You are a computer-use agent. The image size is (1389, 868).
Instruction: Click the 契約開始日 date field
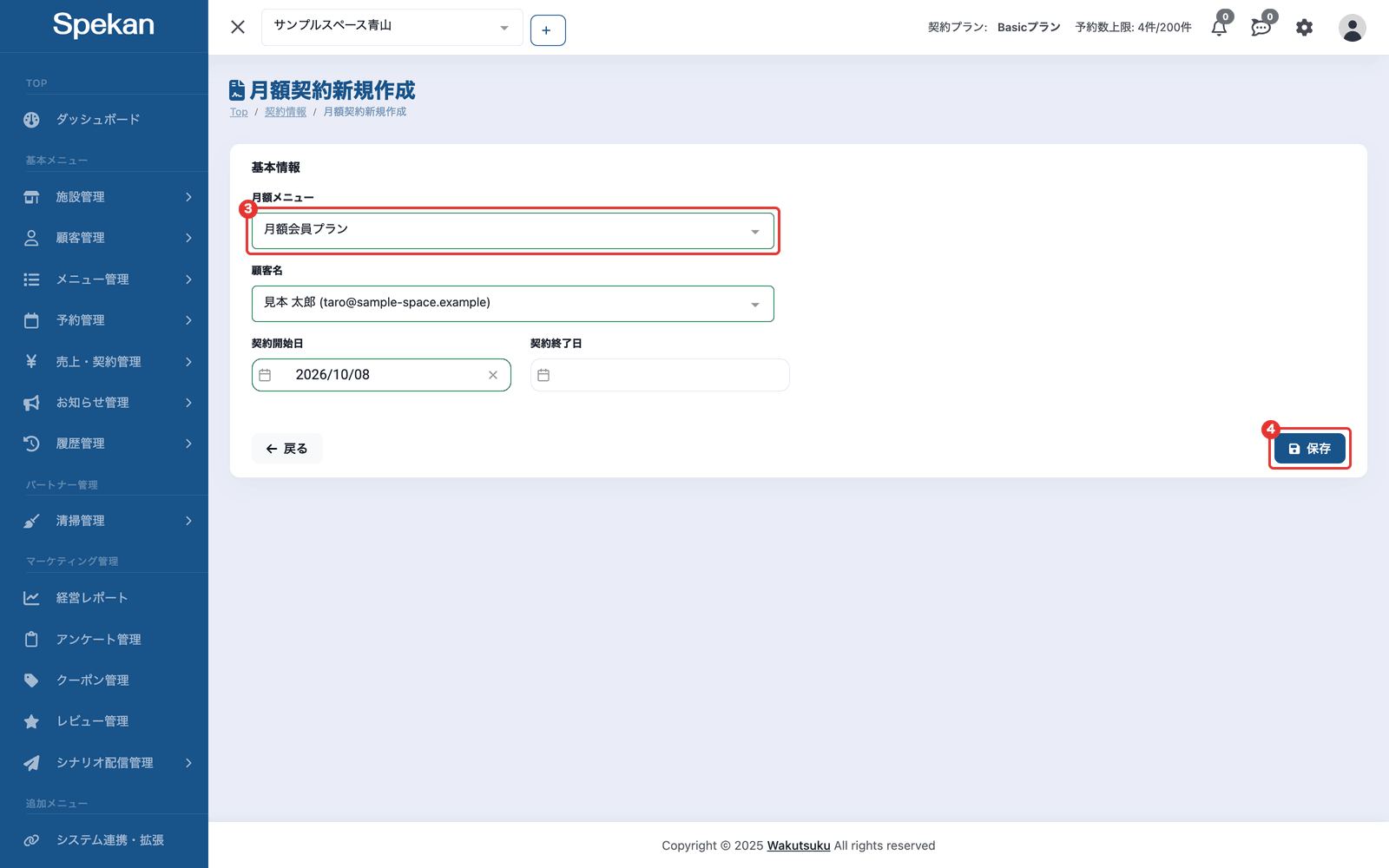tap(381, 375)
